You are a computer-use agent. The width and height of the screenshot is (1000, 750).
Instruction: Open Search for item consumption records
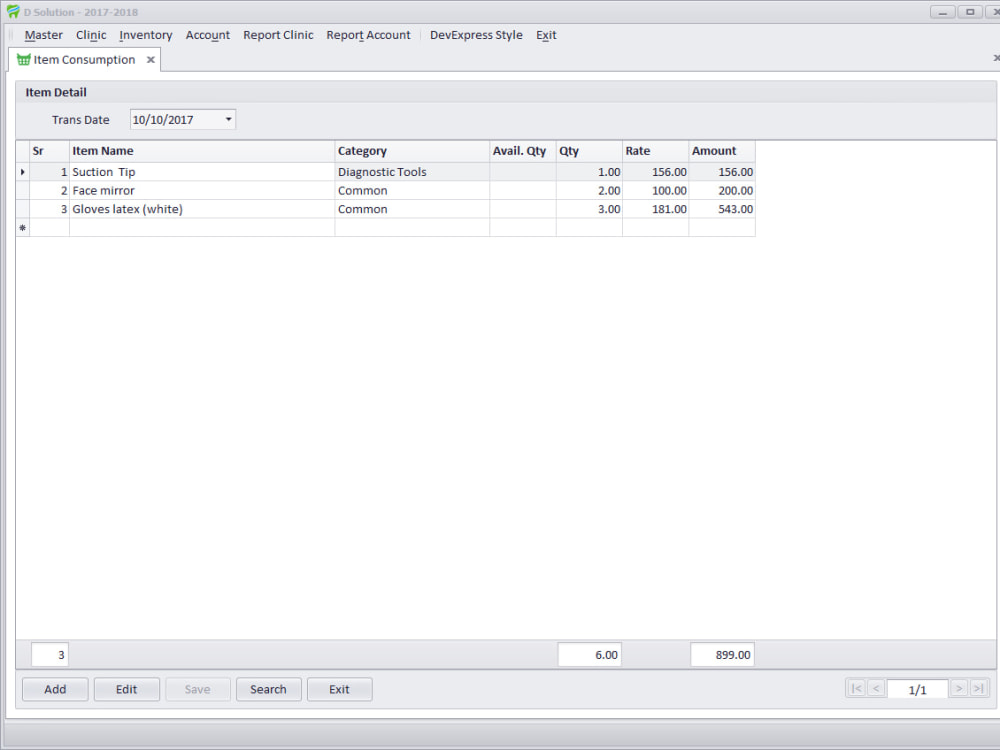coord(268,688)
